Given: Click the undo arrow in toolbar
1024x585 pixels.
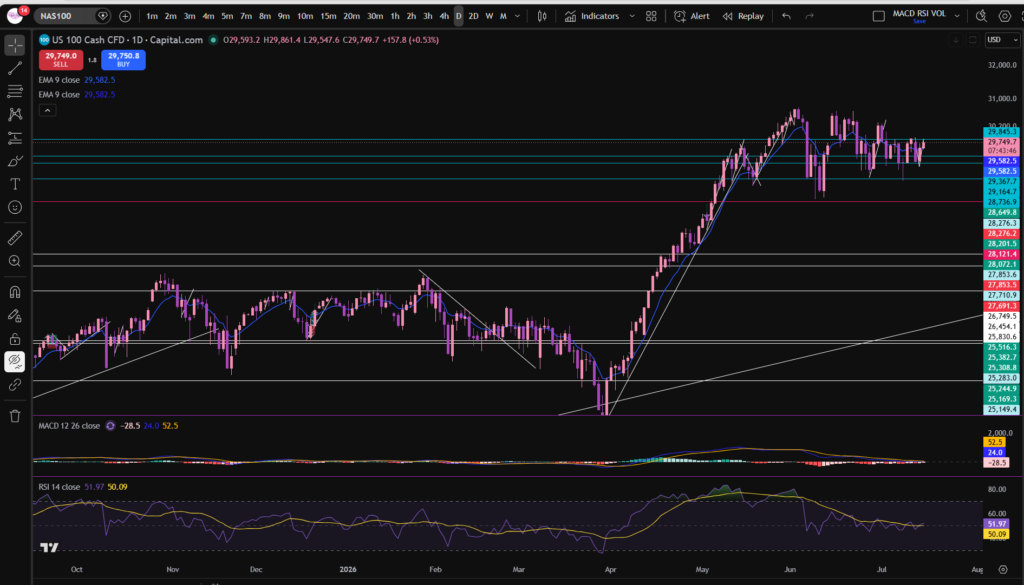Looking at the screenshot, I should pyautogui.click(x=786, y=16).
